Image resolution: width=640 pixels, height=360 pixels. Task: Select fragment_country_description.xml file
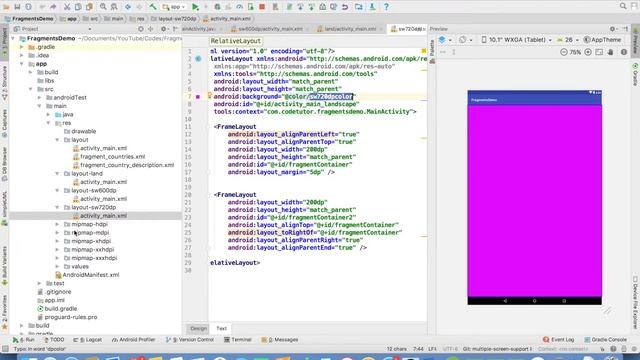point(127,165)
